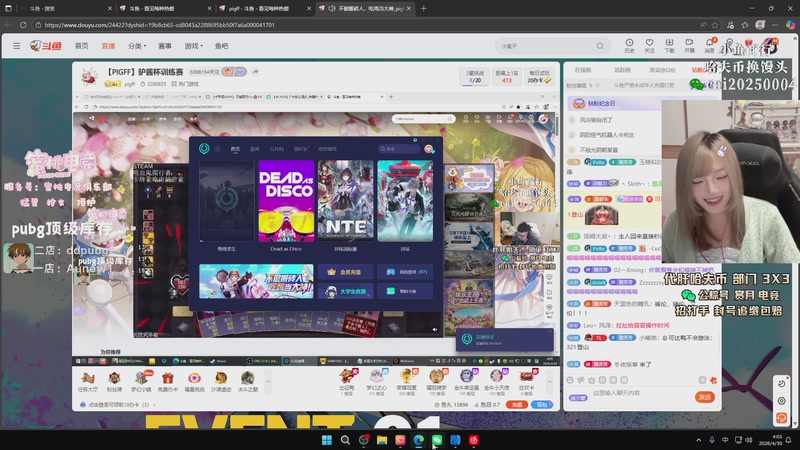Open the 赛事 navigation item

pyautogui.click(x=165, y=46)
